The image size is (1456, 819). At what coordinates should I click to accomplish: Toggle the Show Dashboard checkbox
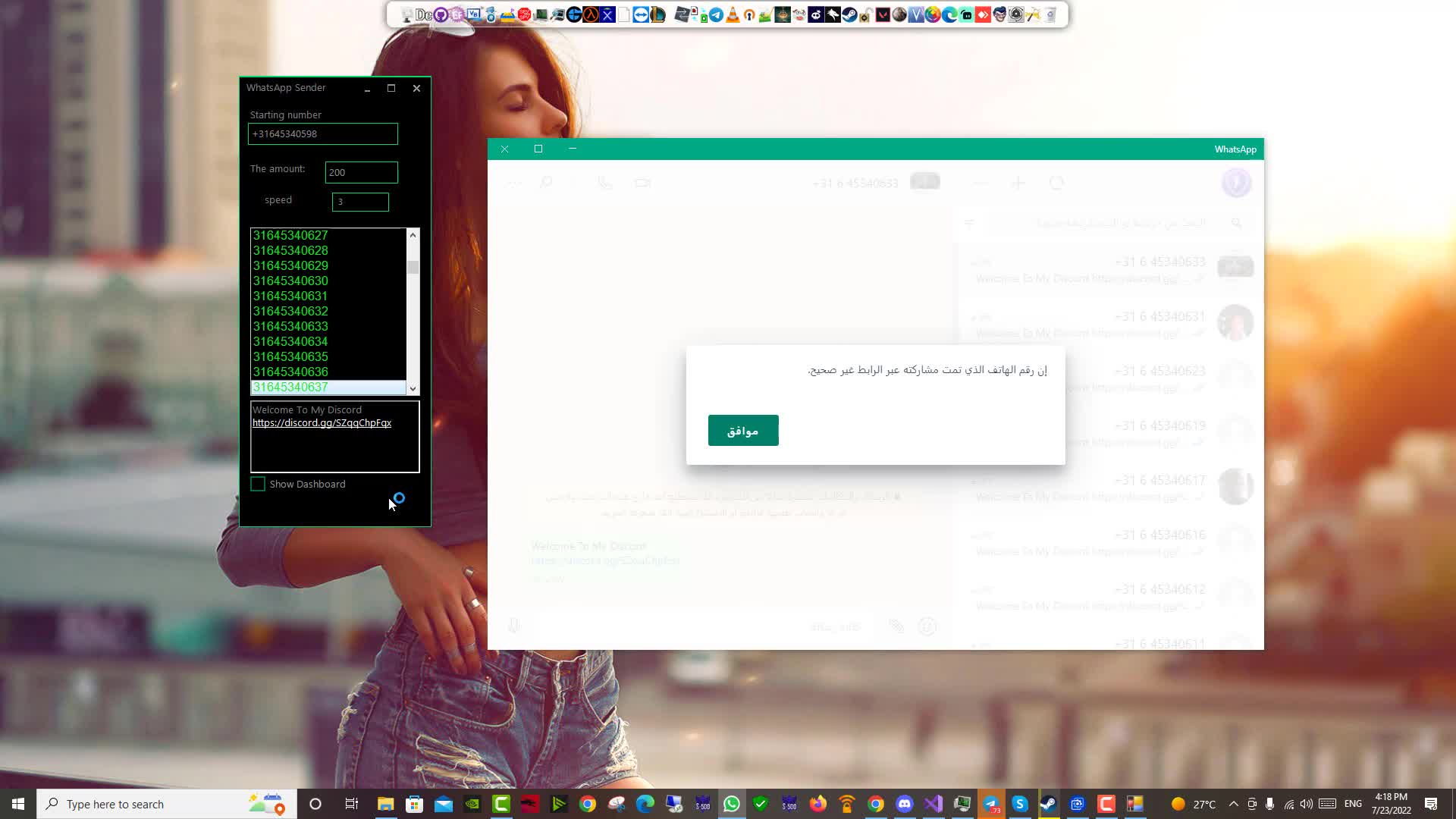pos(258,484)
